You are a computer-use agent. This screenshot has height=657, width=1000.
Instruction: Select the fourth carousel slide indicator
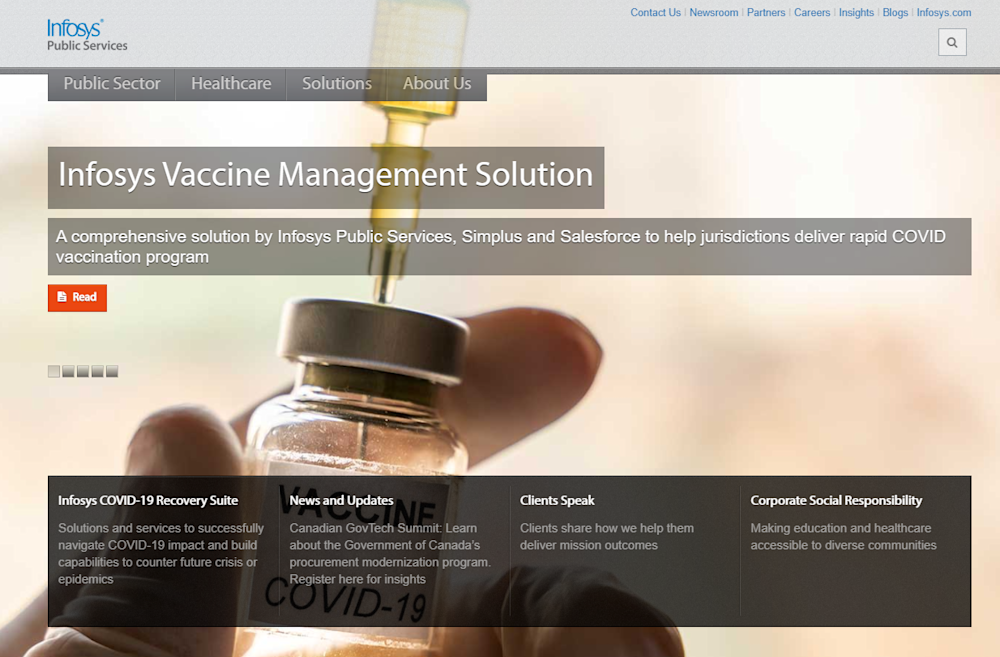point(98,371)
